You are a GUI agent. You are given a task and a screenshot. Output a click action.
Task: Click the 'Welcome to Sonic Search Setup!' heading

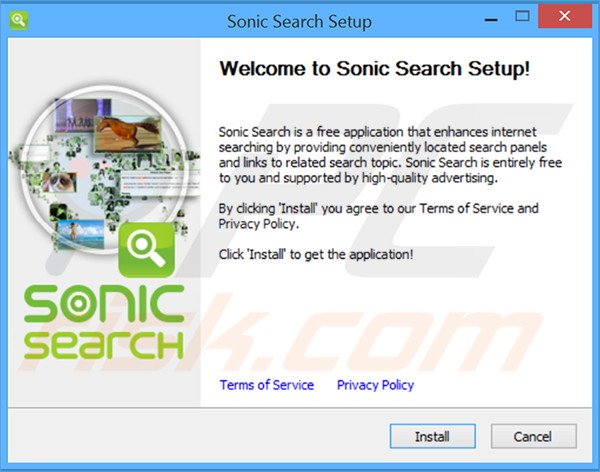(x=375, y=69)
